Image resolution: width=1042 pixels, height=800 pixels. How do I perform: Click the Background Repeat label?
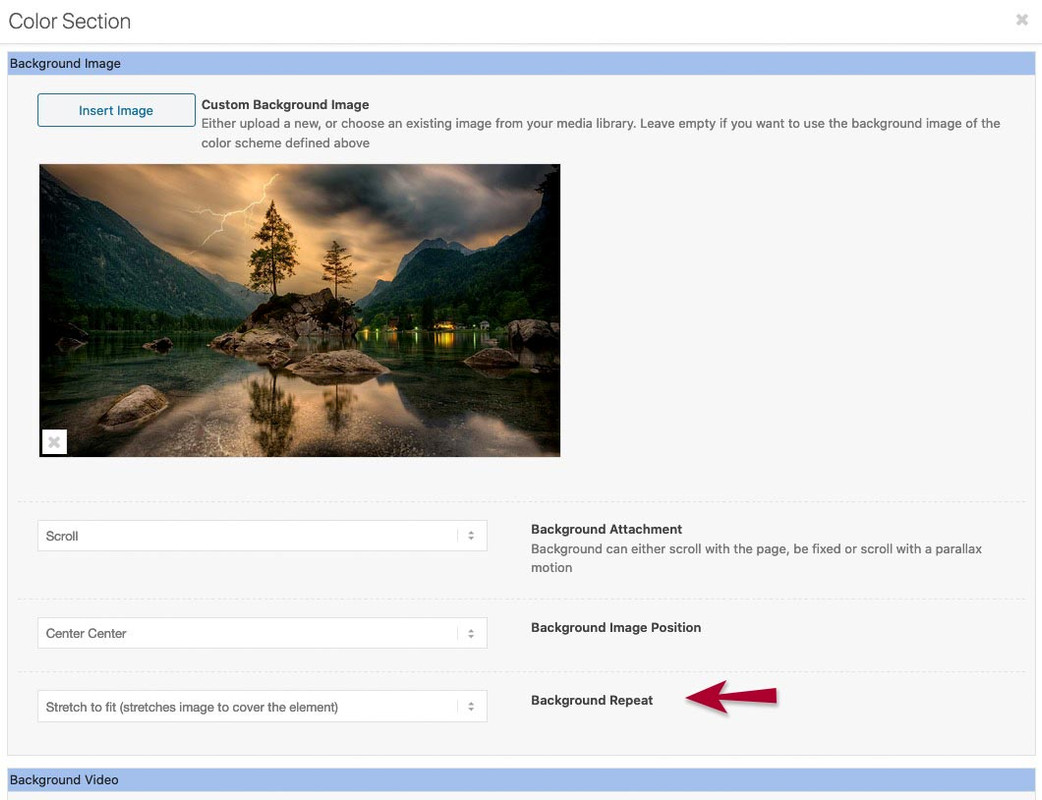coord(591,700)
